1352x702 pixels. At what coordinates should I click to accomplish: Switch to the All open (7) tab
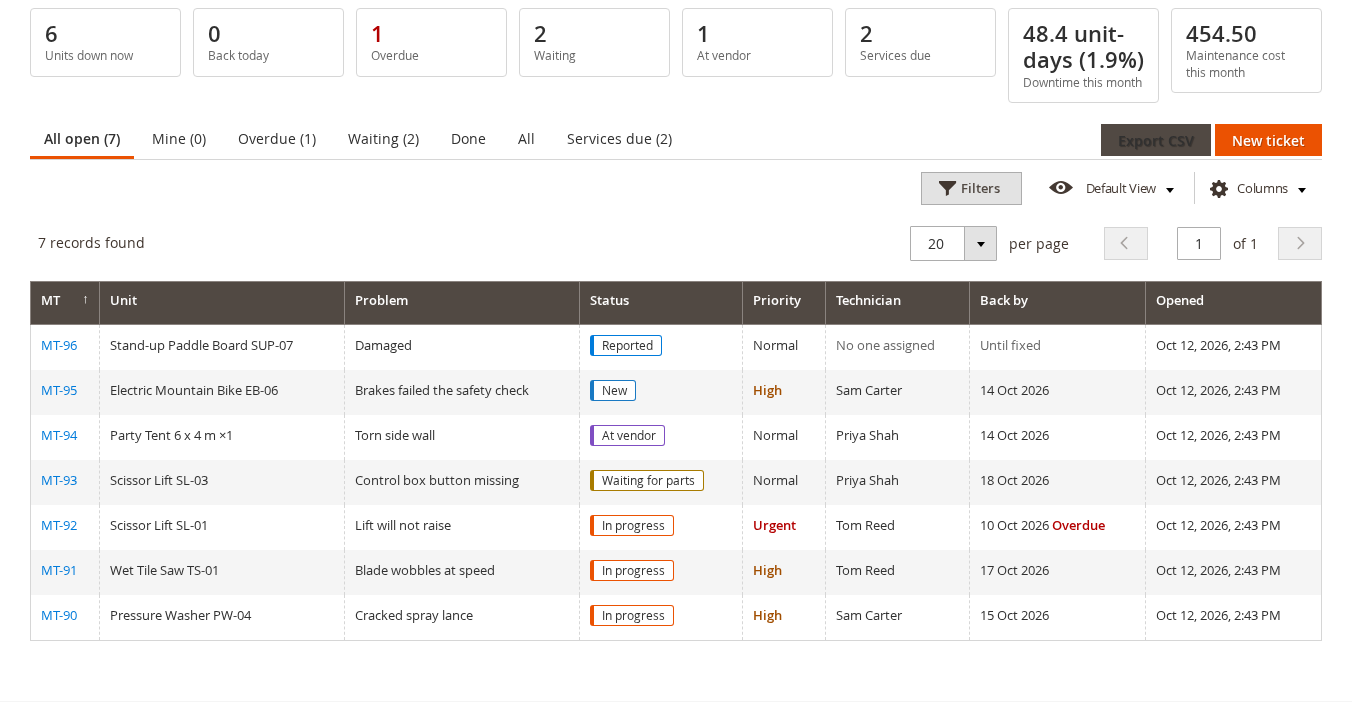click(82, 139)
